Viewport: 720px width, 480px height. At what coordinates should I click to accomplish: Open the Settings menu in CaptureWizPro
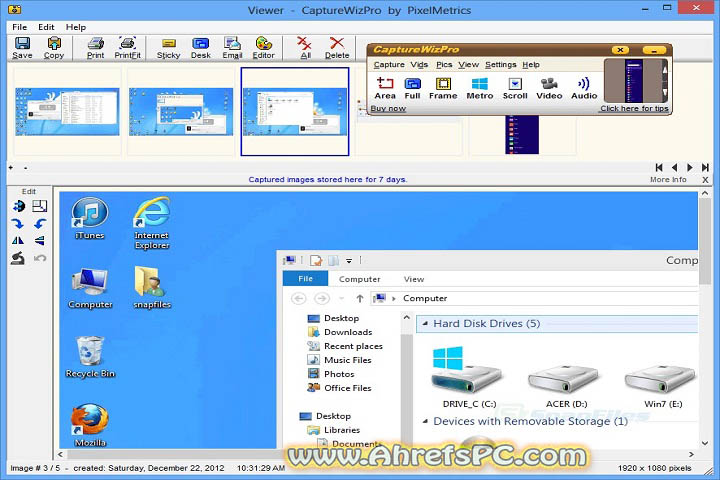(501, 65)
